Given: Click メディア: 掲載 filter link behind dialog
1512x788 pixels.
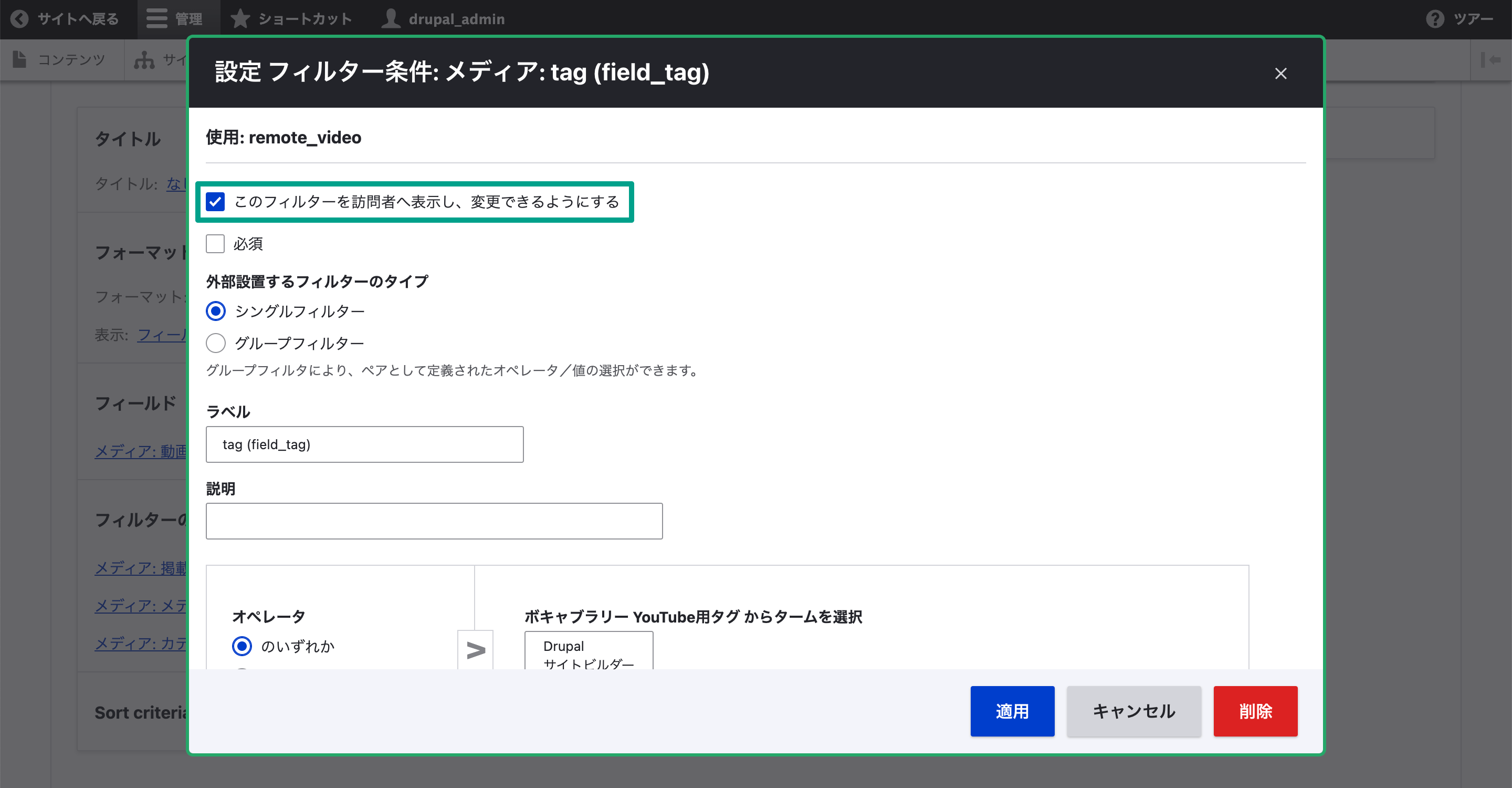Looking at the screenshot, I should point(141,568).
